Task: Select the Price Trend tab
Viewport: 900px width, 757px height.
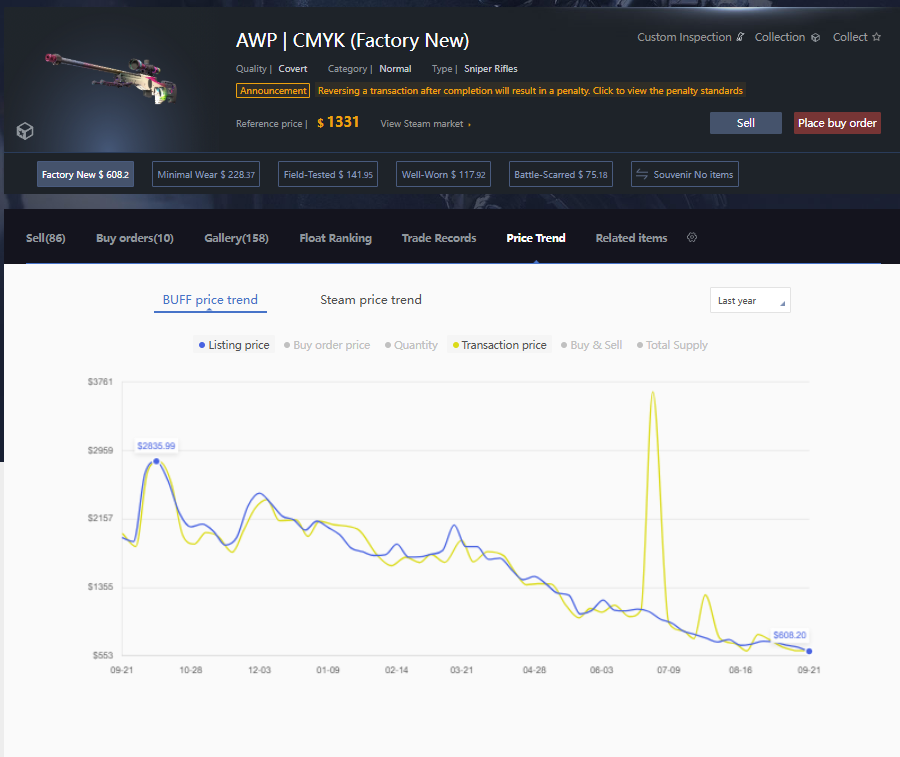Action: click(536, 238)
